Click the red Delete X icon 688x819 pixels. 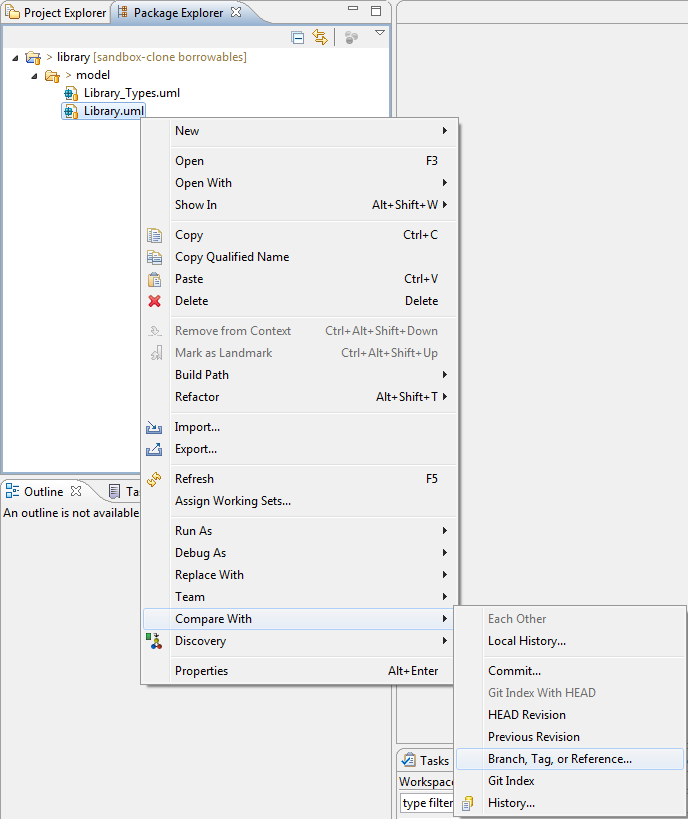pyautogui.click(x=154, y=301)
